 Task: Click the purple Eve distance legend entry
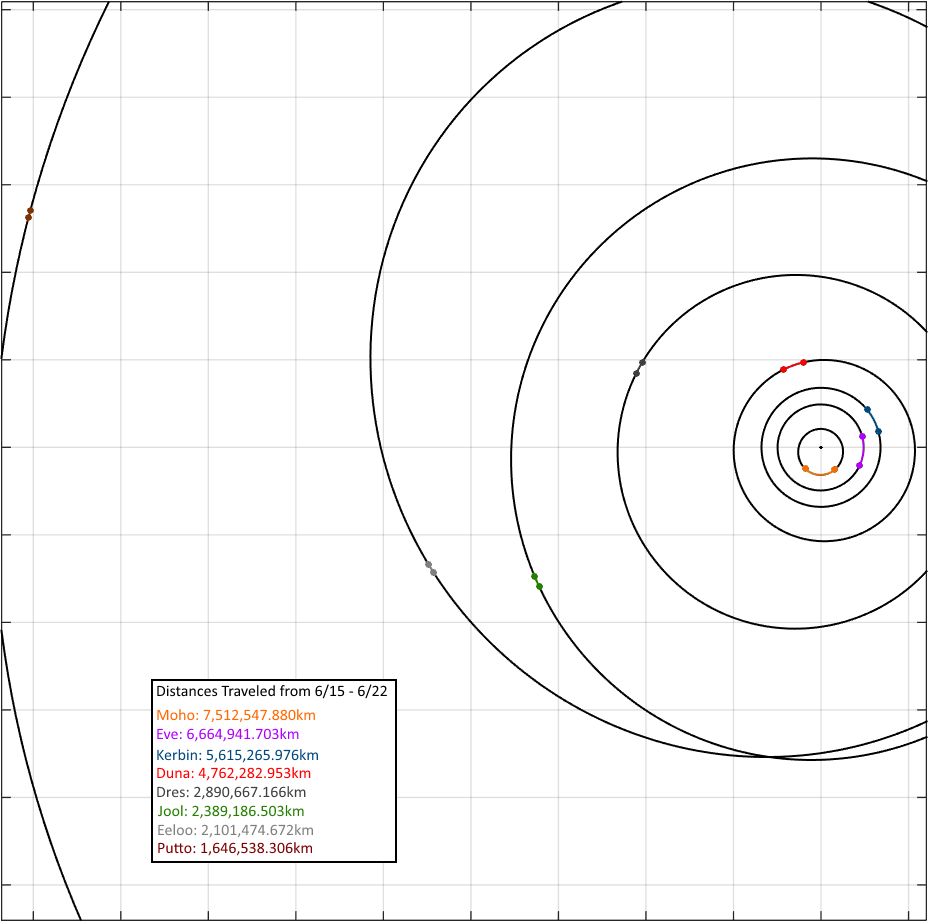[228, 734]
